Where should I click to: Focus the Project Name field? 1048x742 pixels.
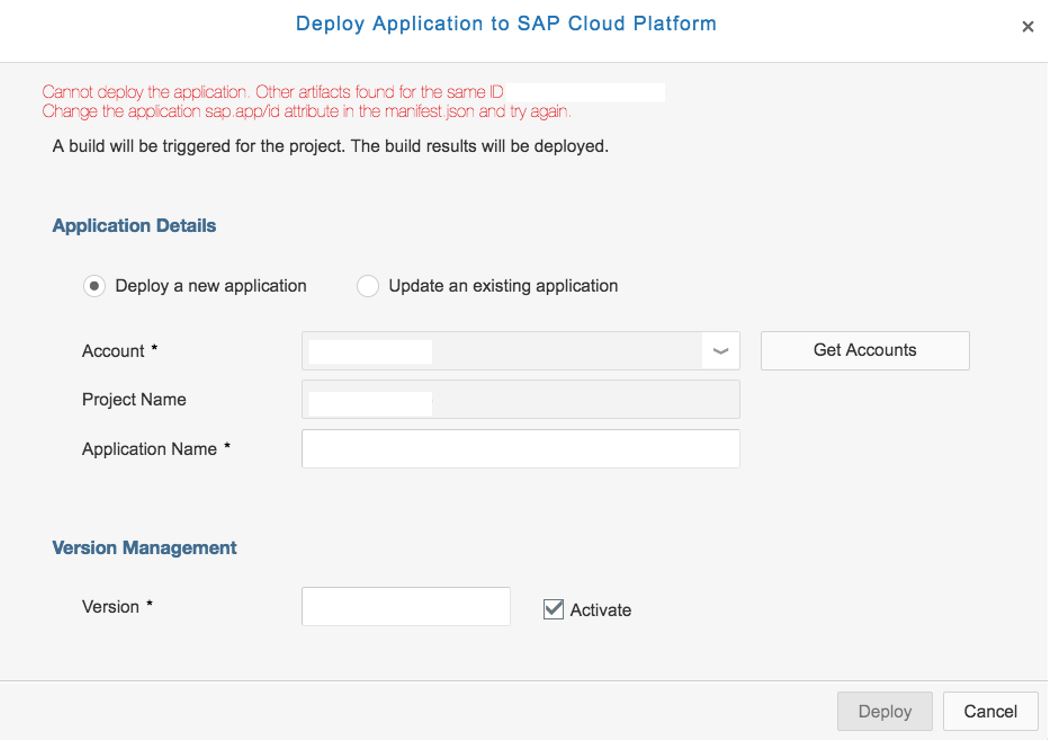521,400
